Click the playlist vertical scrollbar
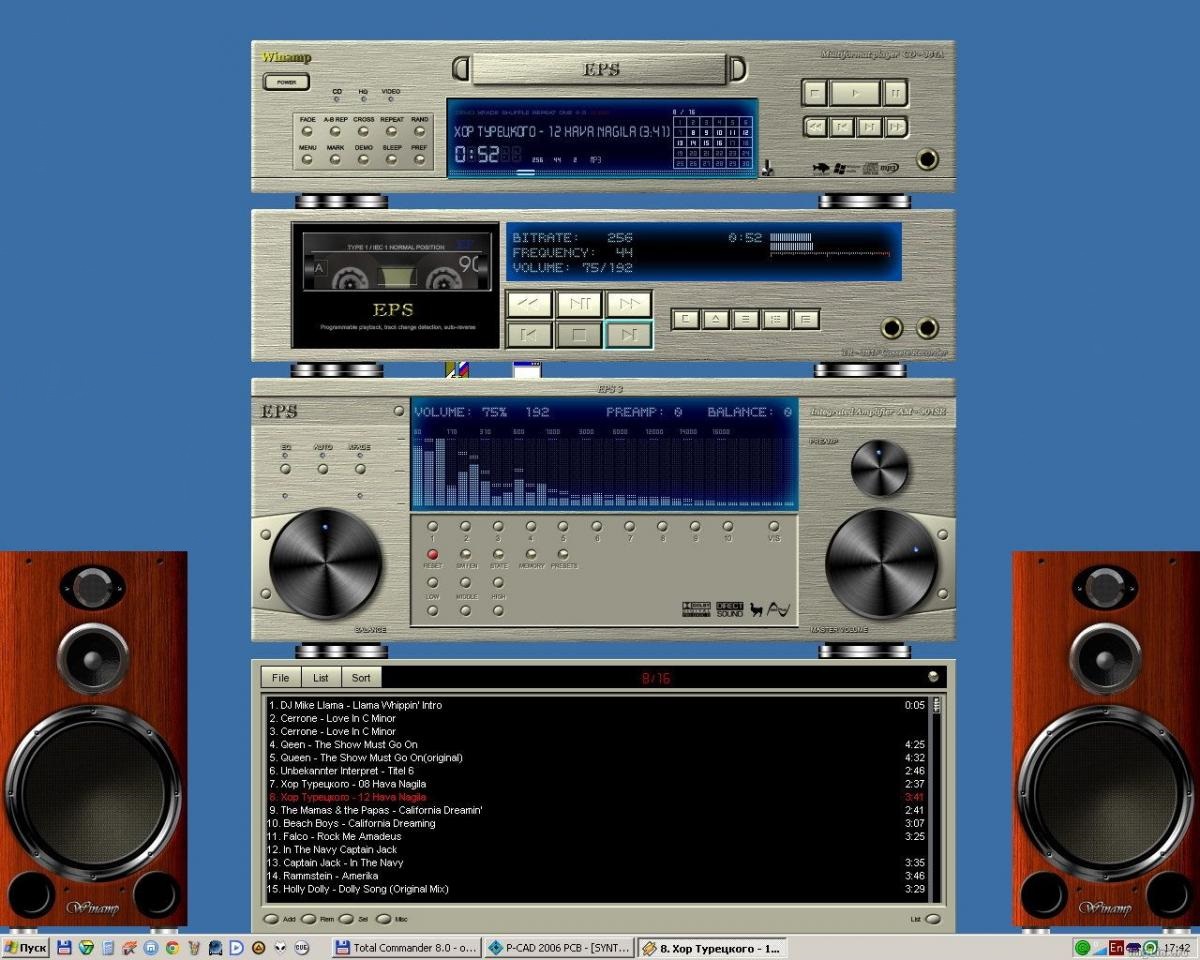Image resolution: width=1200 pixels, height=960 pixels. coord(937,798)
